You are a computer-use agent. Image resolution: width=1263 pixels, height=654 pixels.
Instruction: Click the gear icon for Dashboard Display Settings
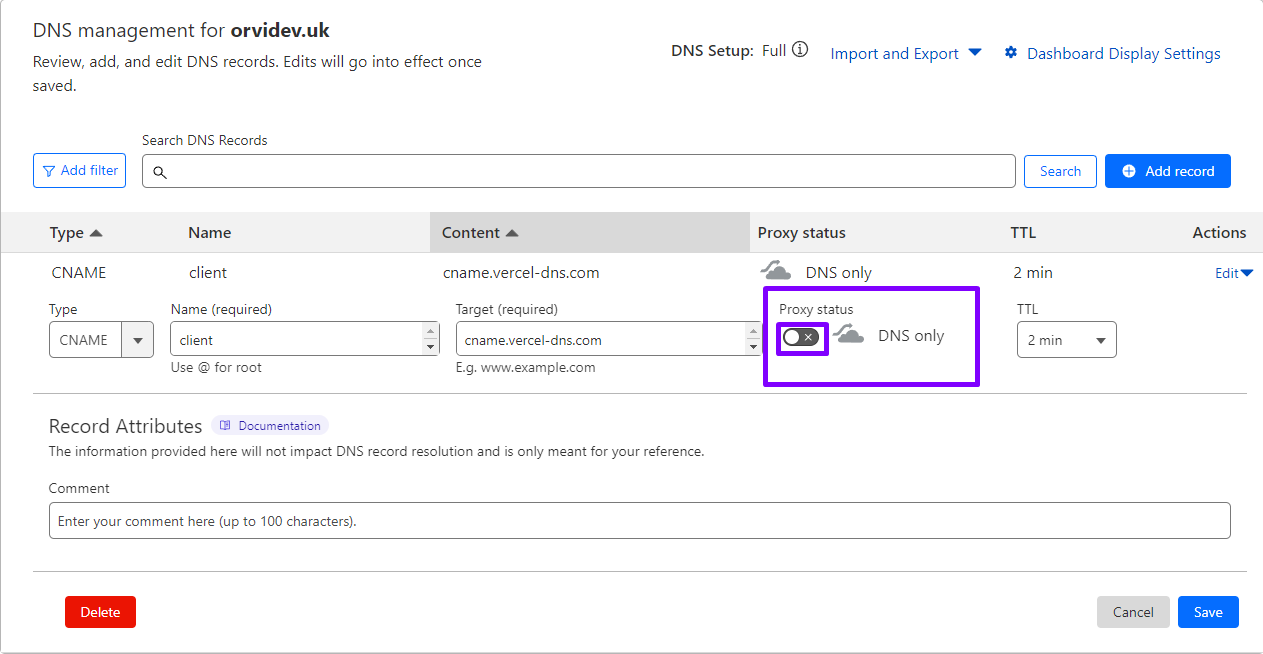[1011, 53]
